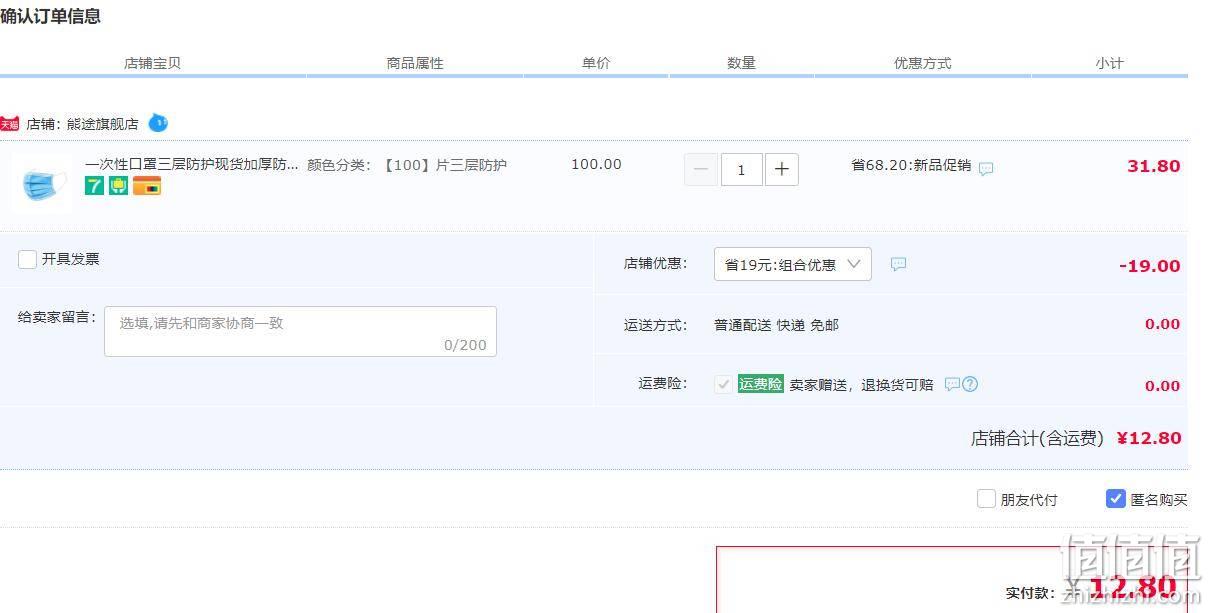Expand the 省19元:组合优惠 store discount dropdown
The height and width of the screenshot is (613, 1210).
point(793,264)
